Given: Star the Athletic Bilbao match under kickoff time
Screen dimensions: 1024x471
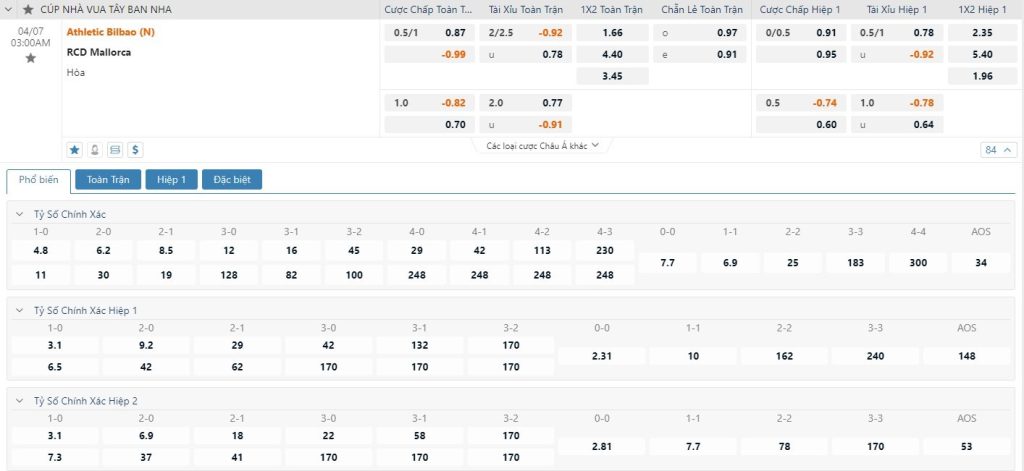Looking at the screenshot, I should coord(30,59).
